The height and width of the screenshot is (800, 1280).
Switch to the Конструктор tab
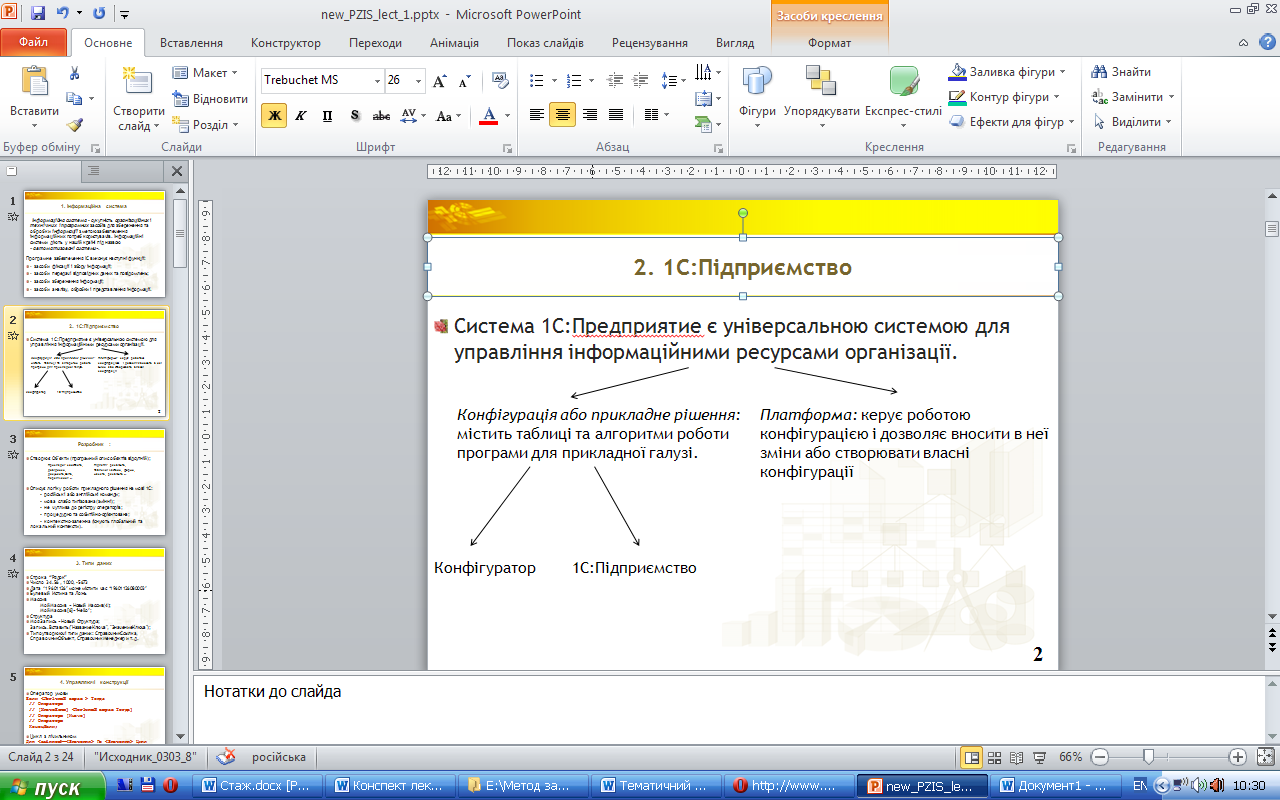tap(286, 43)
